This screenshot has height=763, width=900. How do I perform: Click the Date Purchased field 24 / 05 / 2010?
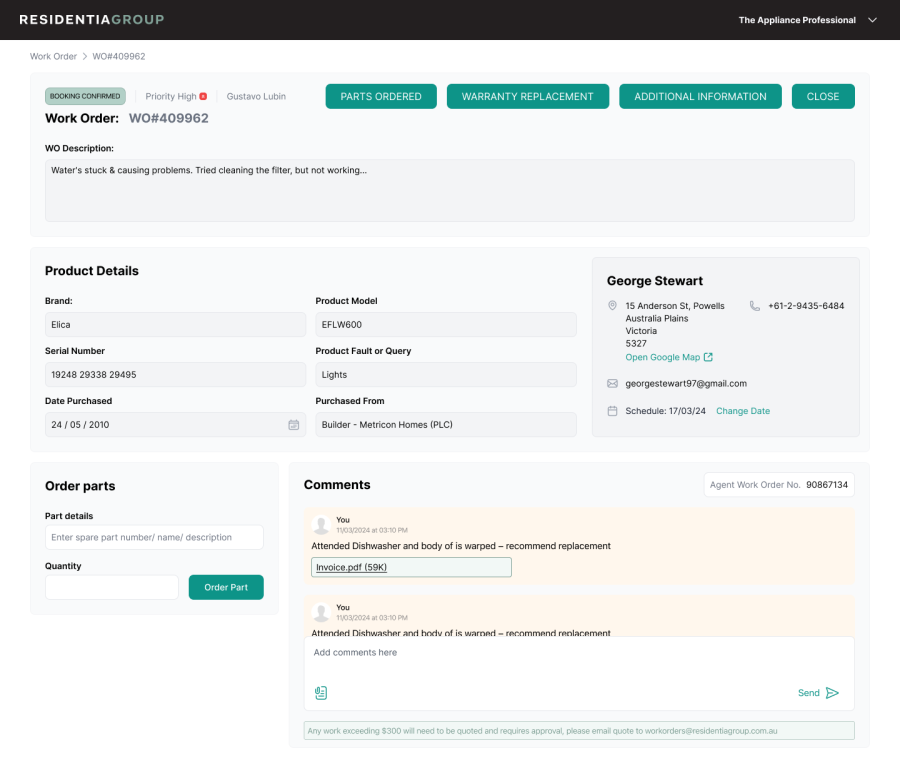[x=176, y=425]
